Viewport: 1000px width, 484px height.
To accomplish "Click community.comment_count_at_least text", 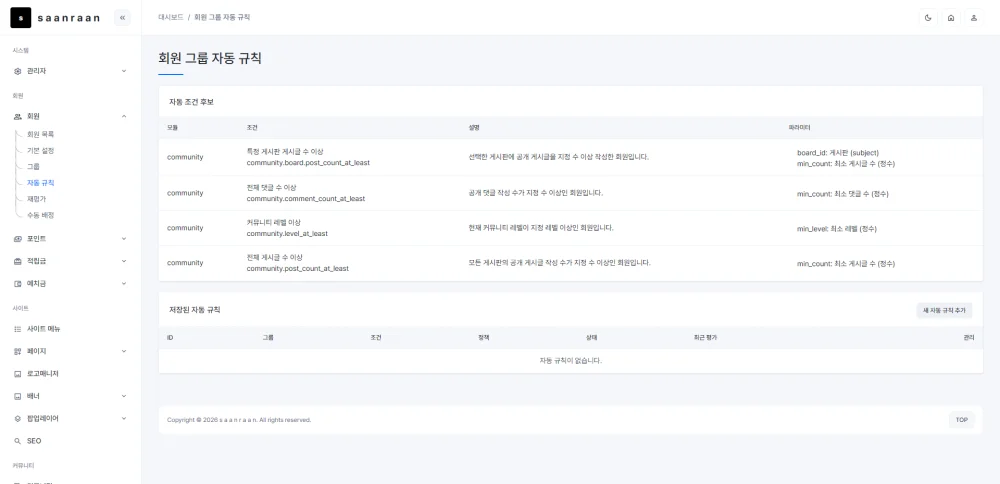I will [305, 198].
